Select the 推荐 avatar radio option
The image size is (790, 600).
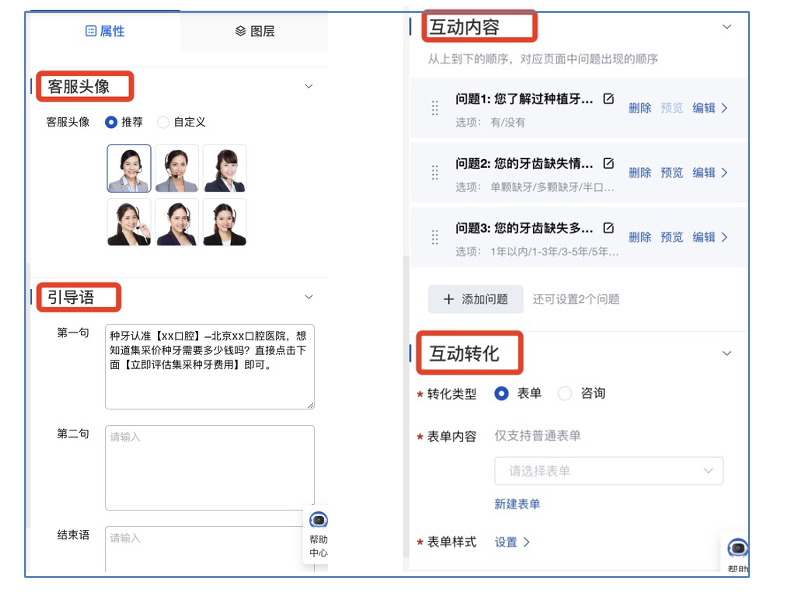pos(111,122)
